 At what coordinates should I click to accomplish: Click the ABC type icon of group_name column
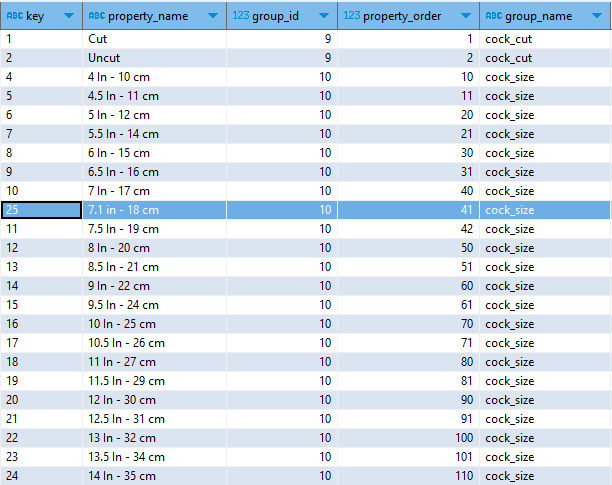[x=494, y=16]
